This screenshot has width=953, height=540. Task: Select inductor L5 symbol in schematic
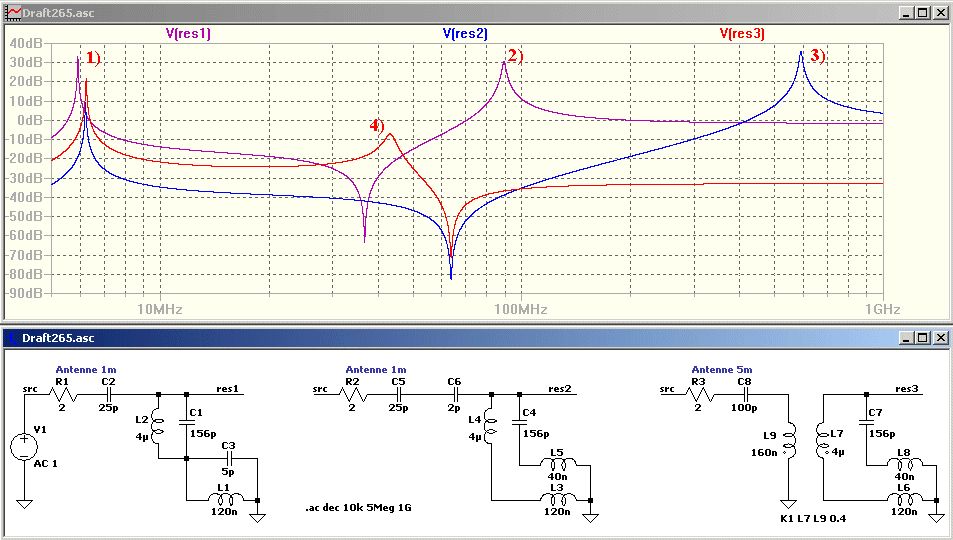(557, 465)
